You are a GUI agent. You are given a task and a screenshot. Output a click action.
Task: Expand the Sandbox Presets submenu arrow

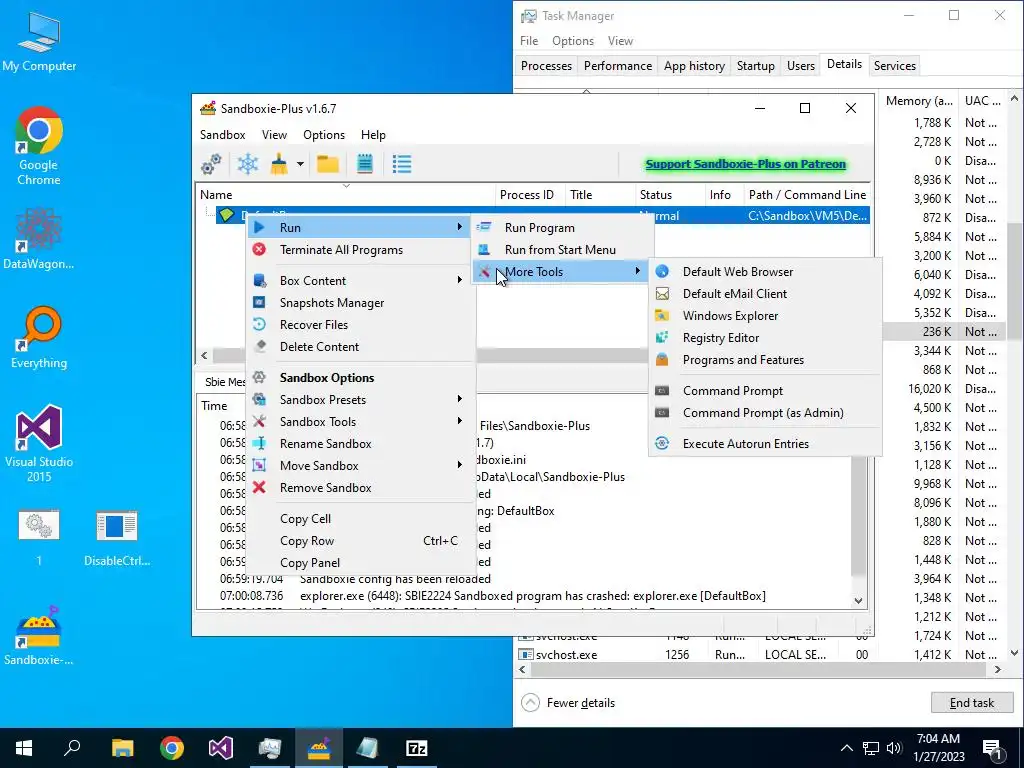click(x=460, y=399)
